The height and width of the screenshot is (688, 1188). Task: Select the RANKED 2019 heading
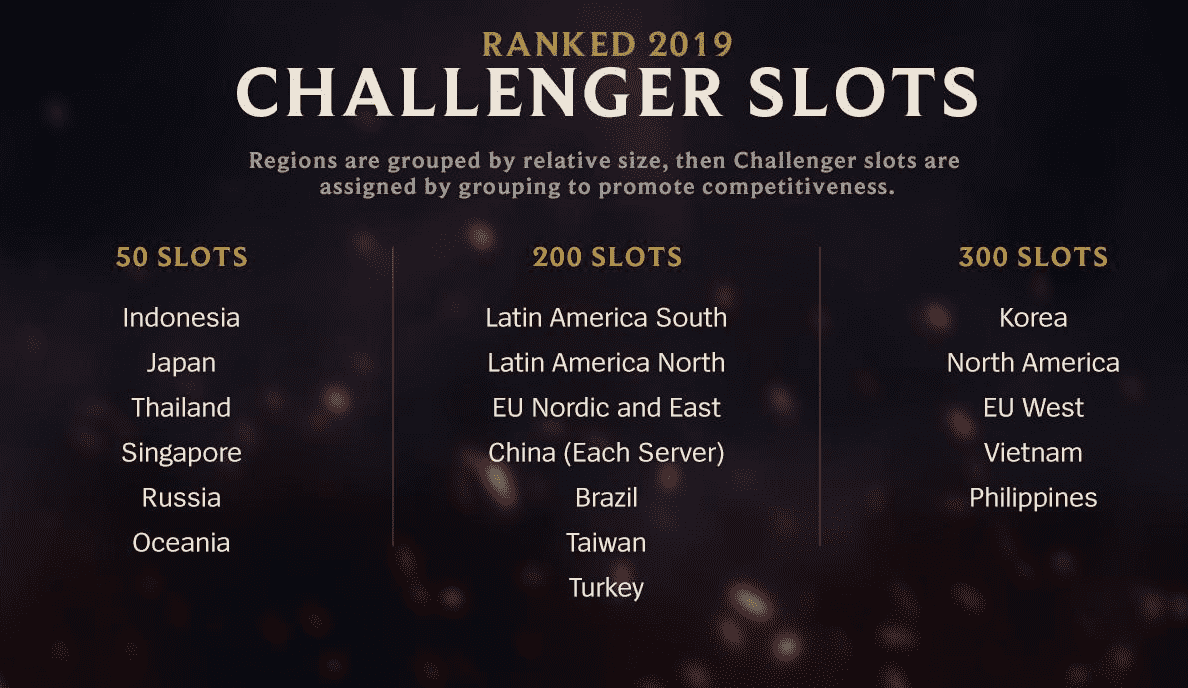[x=607, y=44]
